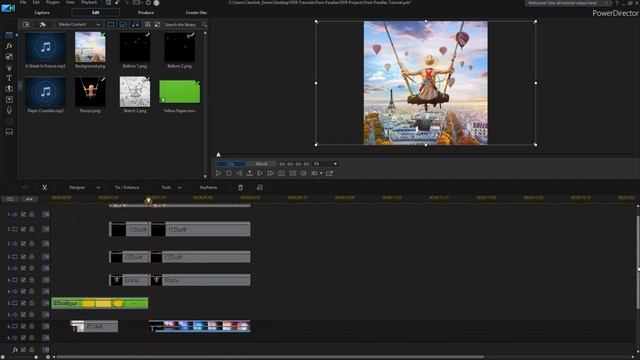The image size is (640, 360).
Task: Click the library menu grid icon
Action: 148,24
